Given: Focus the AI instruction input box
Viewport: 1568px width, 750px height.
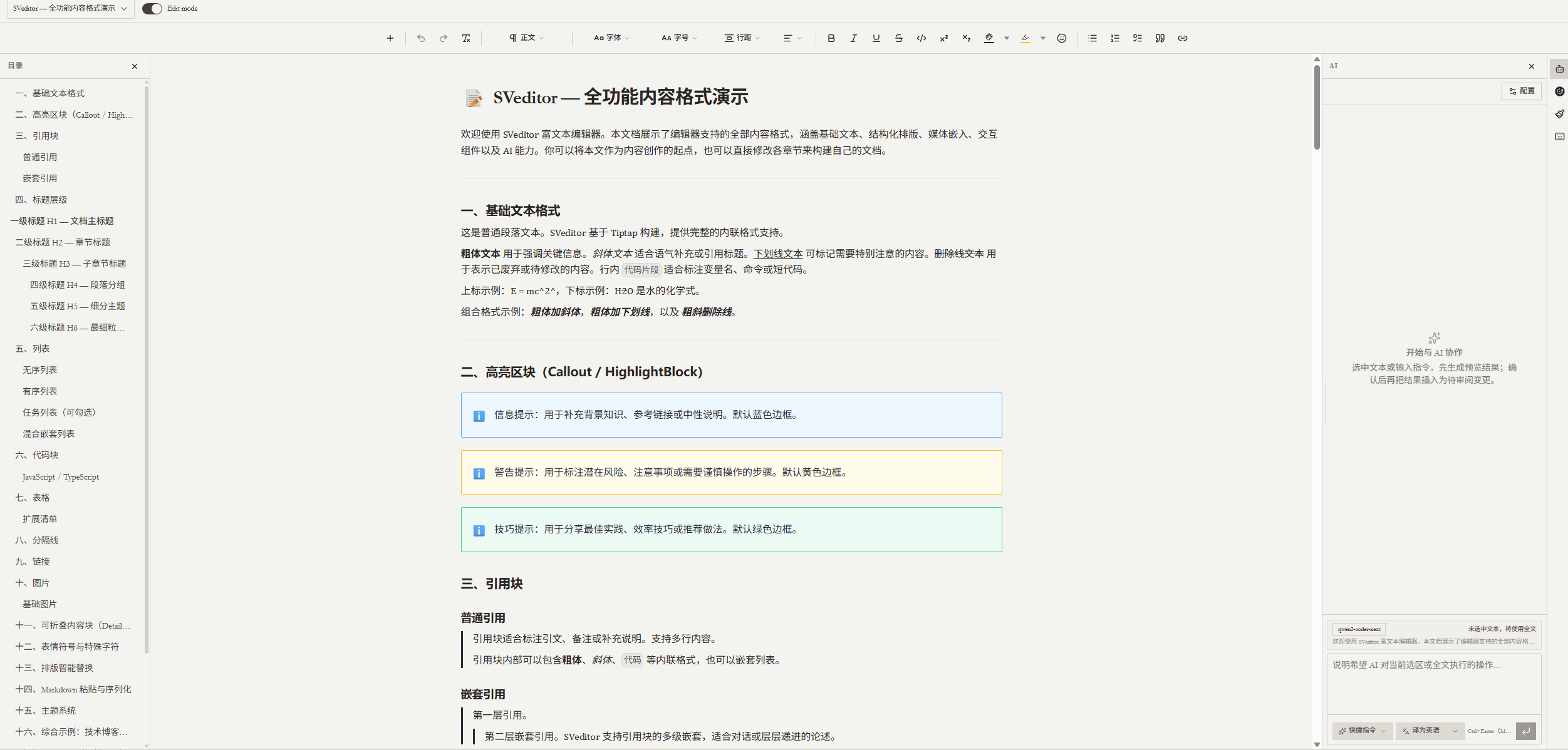Looking at the screenshot, I should (x=1434, y=684).
